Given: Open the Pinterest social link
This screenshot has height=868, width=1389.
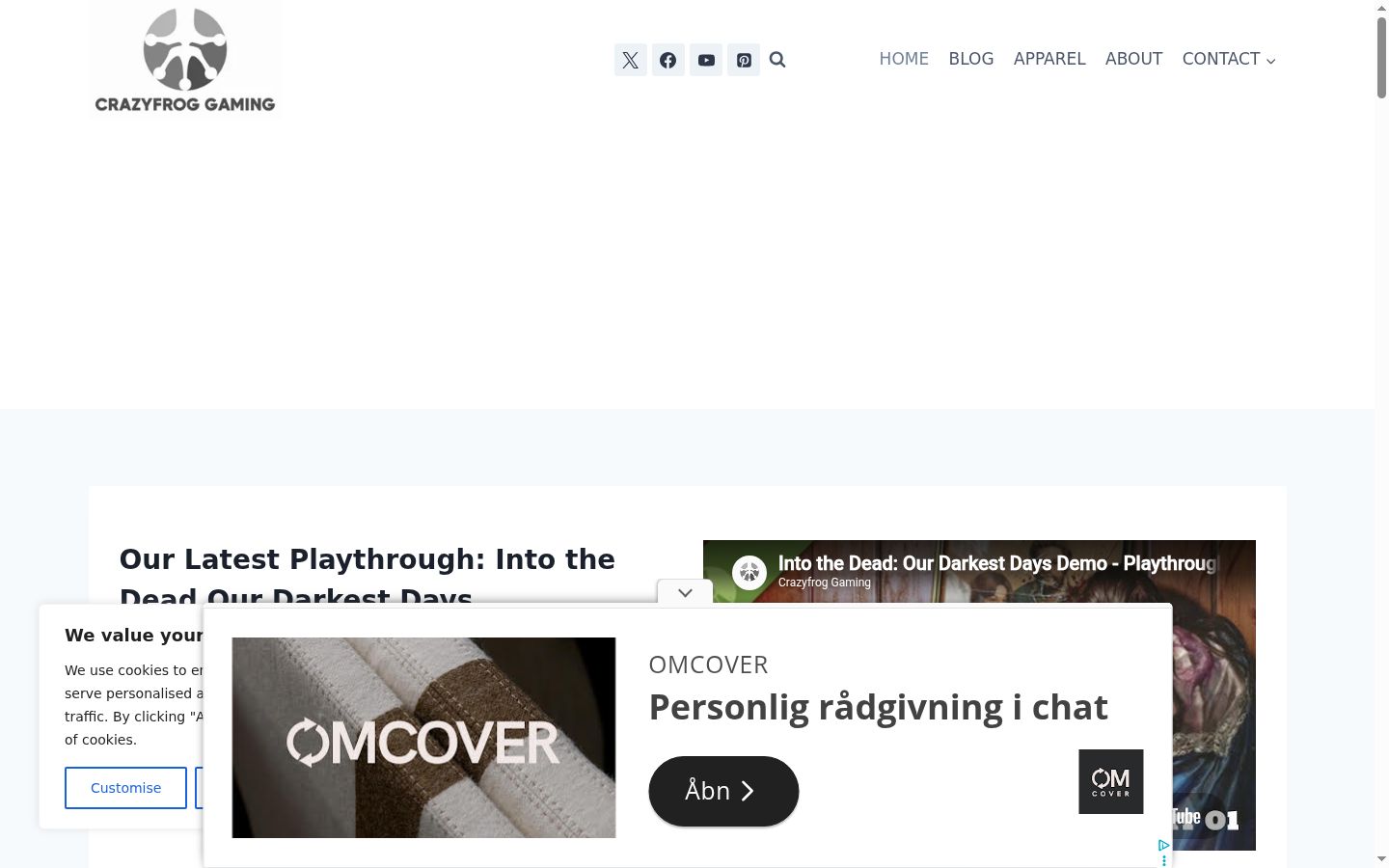Looking at the screenshot, I should [x=744, y=60].
